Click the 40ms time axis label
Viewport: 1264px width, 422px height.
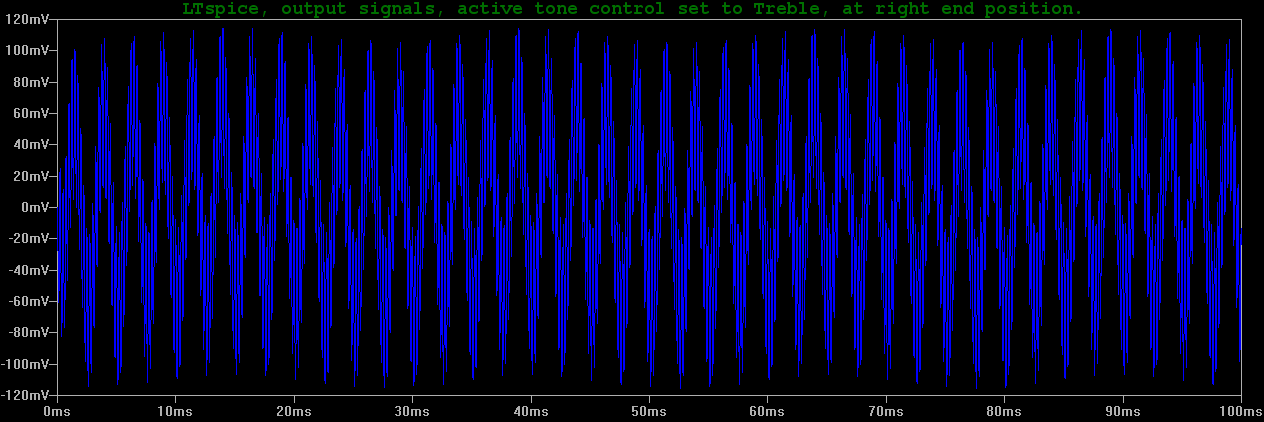pos(531,411)
